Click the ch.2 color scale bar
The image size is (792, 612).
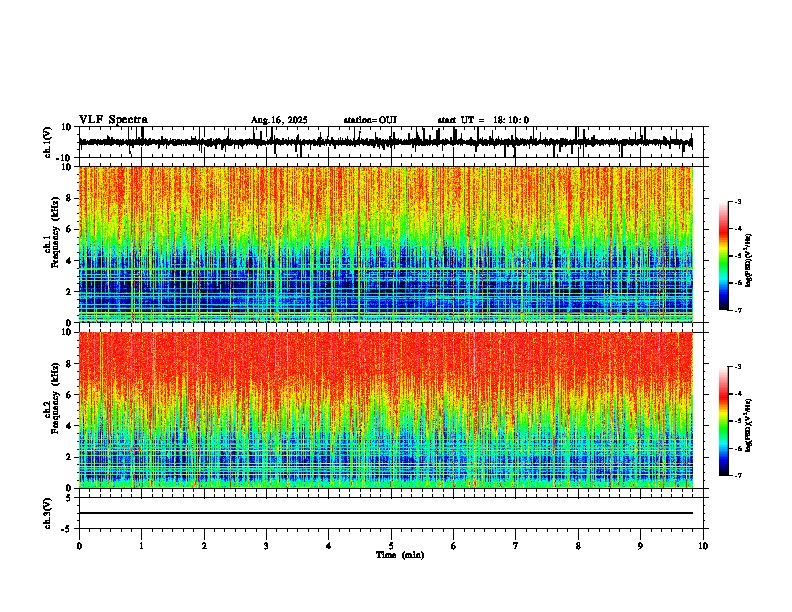click(x=724, y=421)
